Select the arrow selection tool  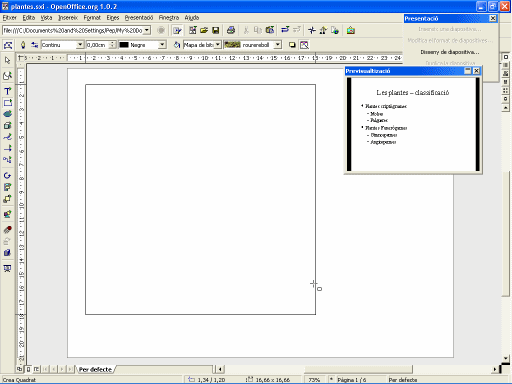tap(7, 60)
